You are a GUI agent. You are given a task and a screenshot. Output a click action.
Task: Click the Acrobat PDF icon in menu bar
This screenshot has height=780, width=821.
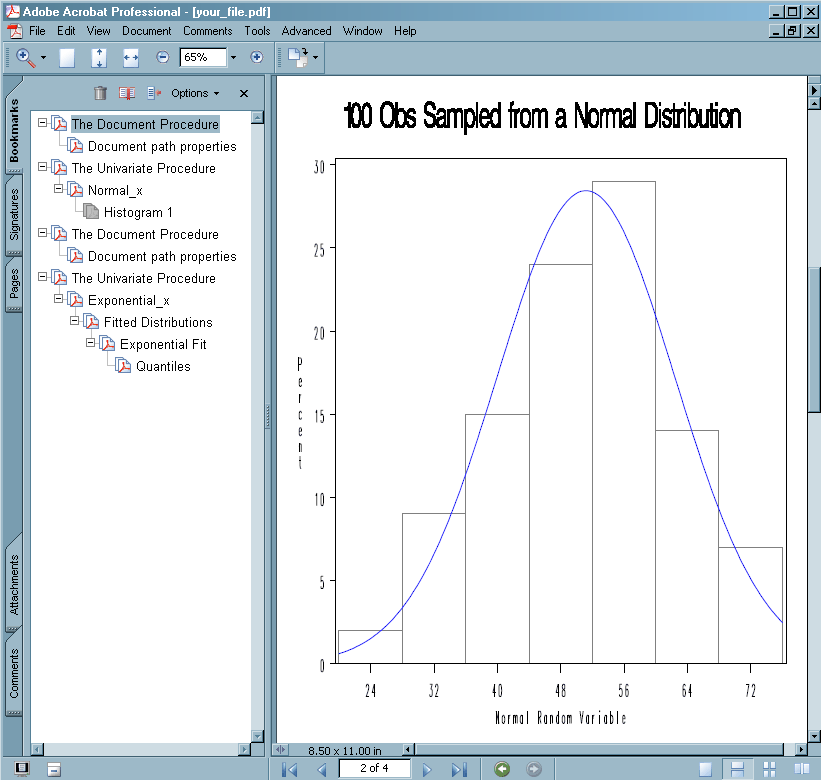click(15, 31)
